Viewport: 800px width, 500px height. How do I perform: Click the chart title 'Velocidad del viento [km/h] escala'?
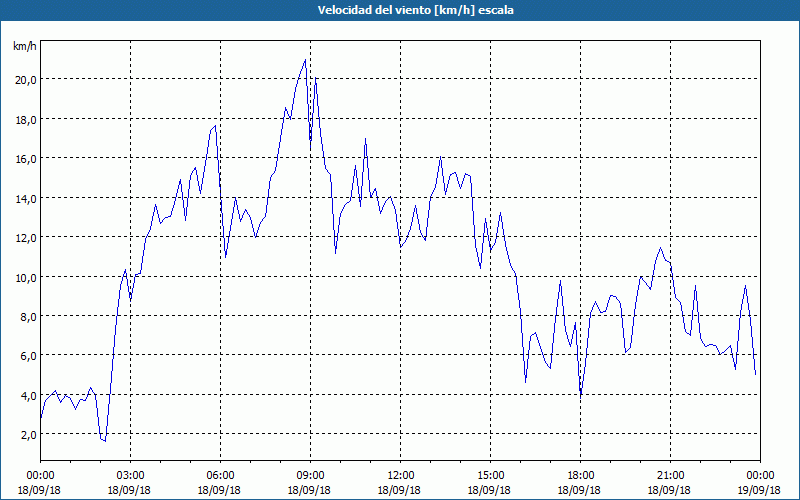click(x=415, y=10)
